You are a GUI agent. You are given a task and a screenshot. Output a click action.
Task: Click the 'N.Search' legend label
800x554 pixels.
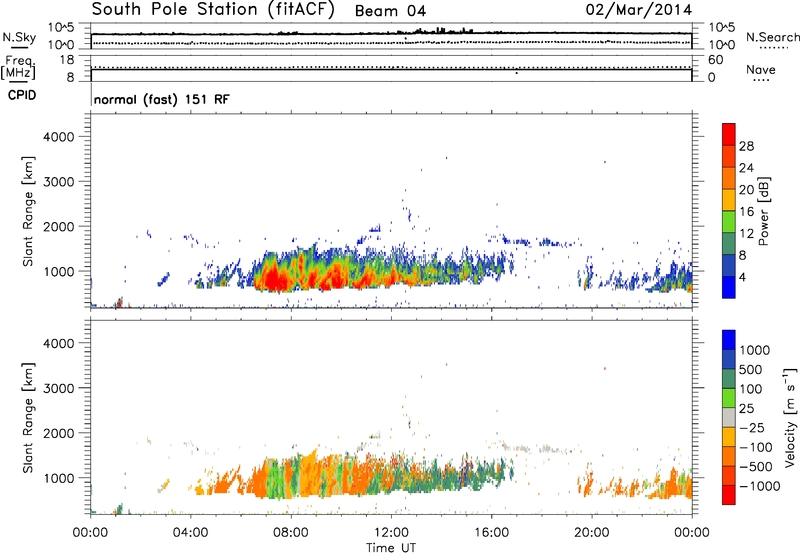pyautogui.click(x=772, y=37)
